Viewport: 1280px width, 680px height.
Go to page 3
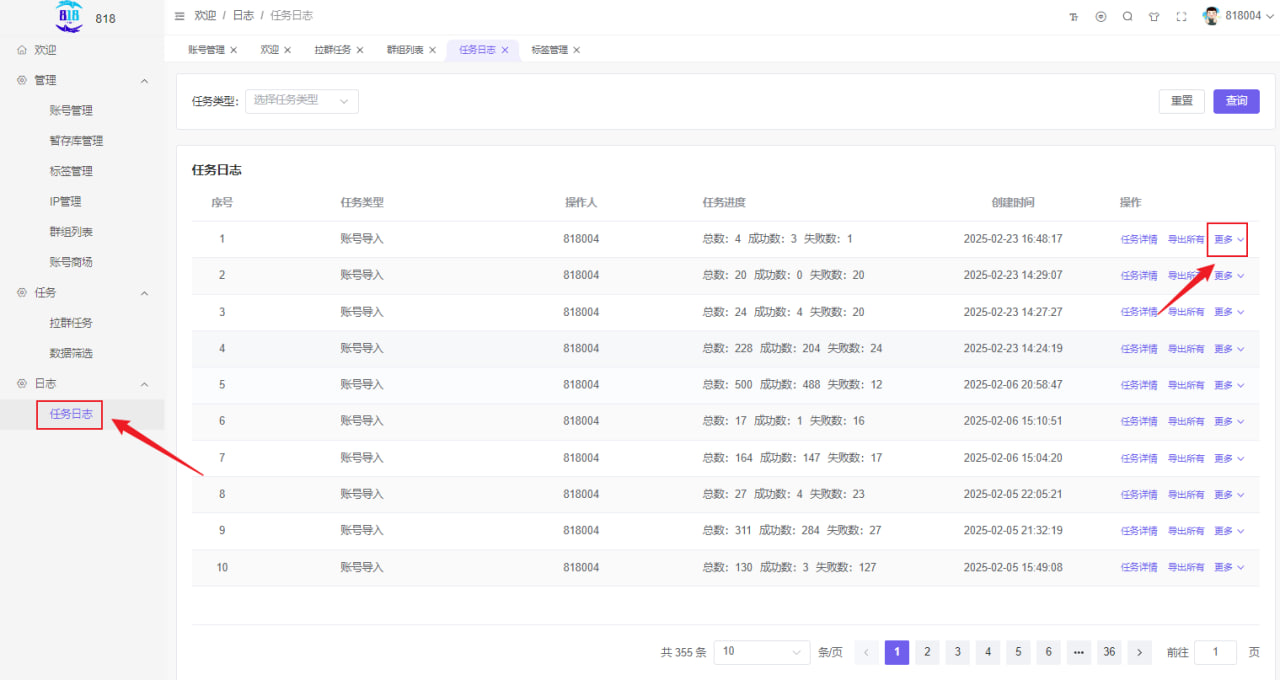click(958, 652)
